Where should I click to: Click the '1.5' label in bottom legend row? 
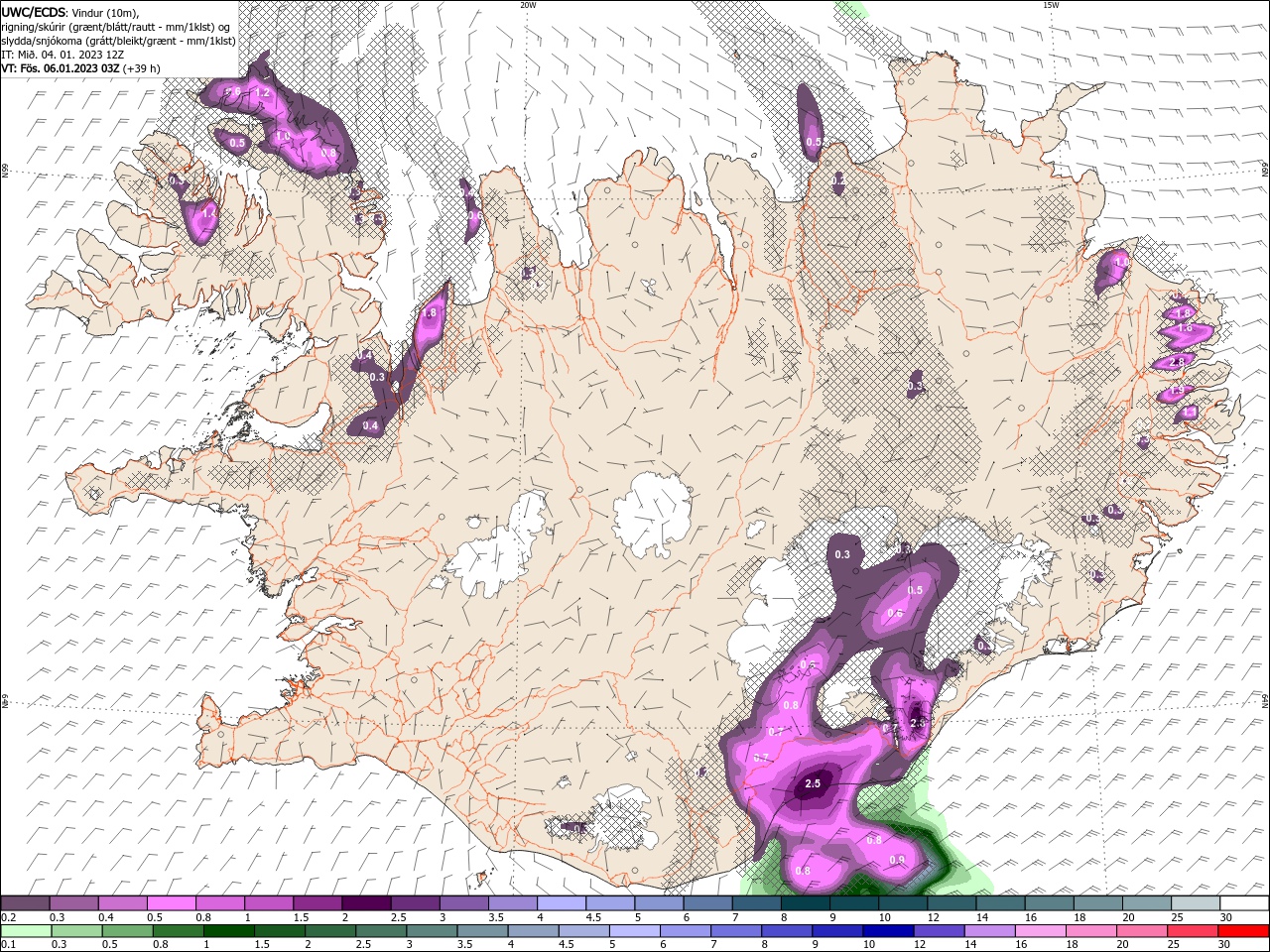(262, 945)
